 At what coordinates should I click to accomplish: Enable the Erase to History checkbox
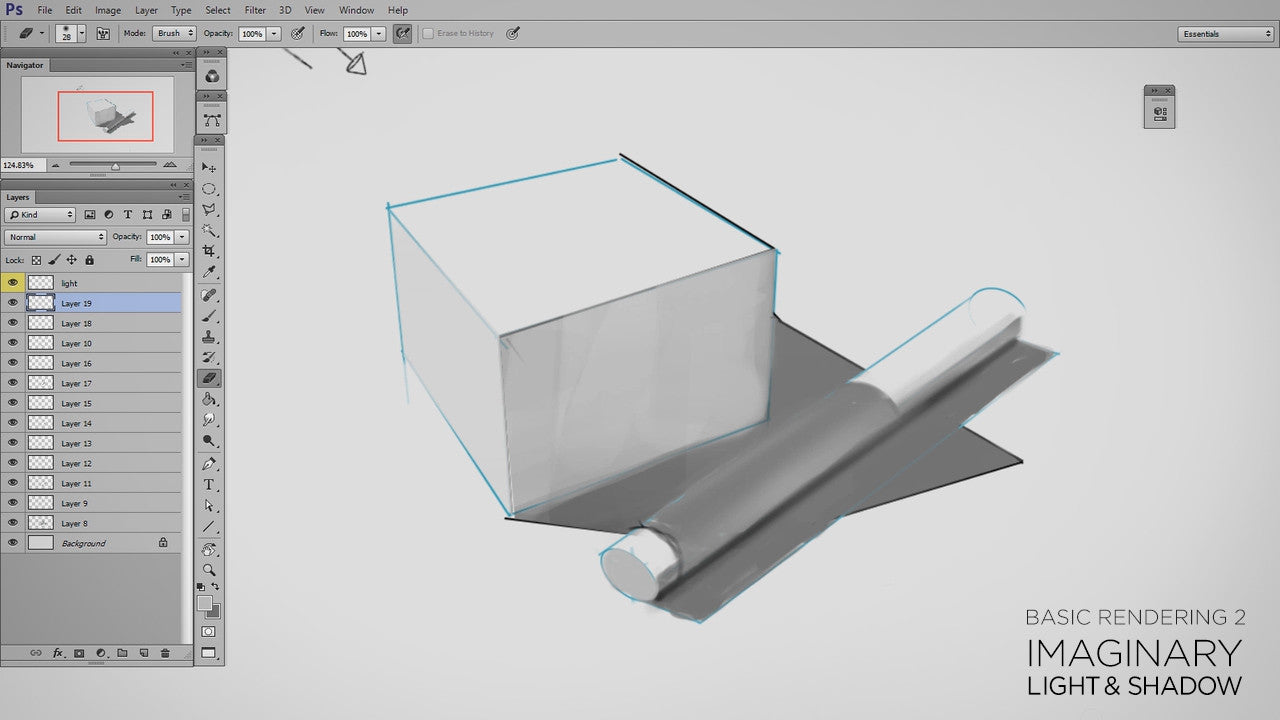pos(428,33)
